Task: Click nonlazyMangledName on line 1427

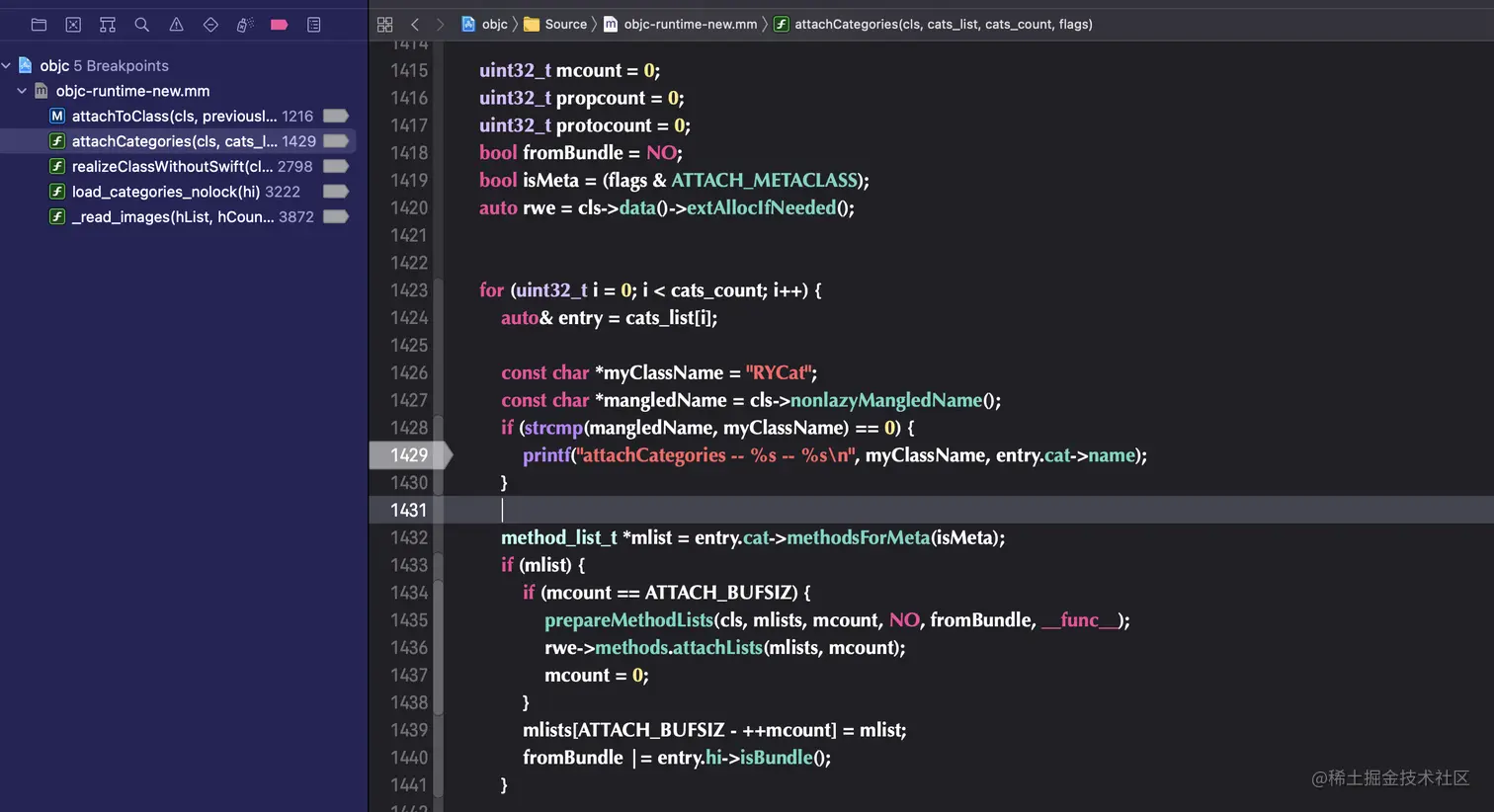Action: coord(886,401)
